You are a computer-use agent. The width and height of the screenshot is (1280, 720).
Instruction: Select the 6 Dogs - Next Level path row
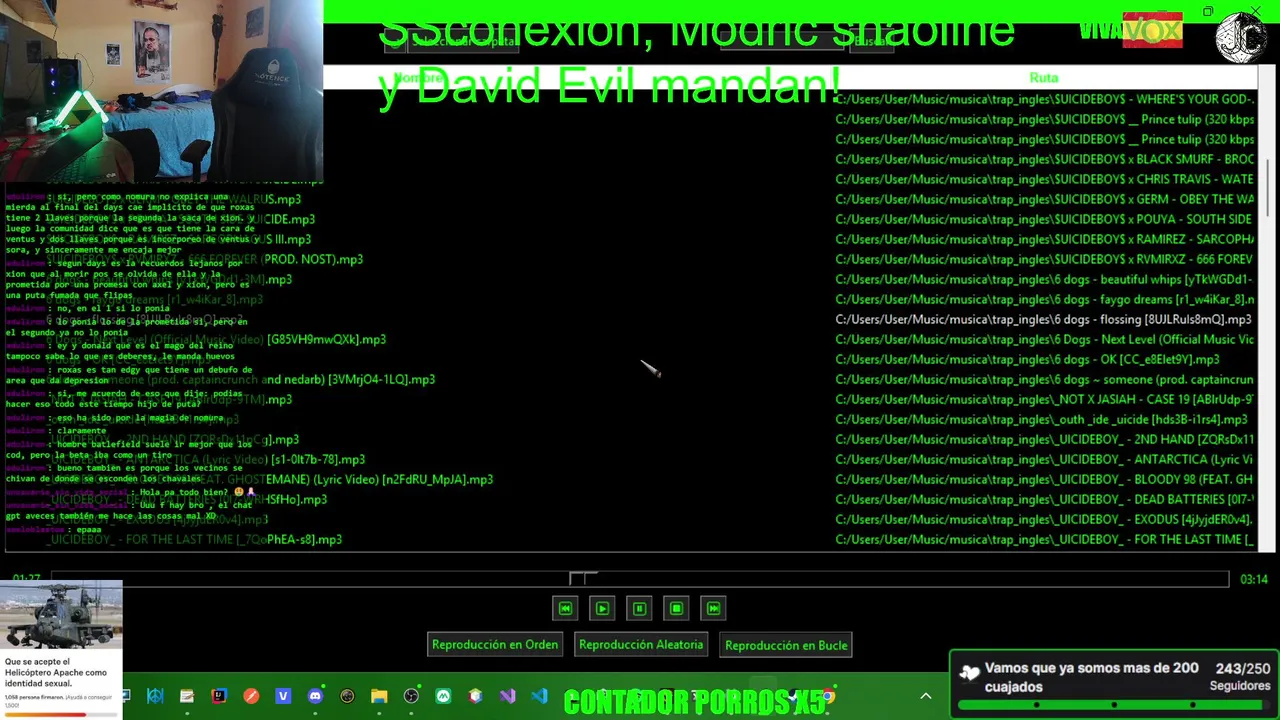[1044, 339]
